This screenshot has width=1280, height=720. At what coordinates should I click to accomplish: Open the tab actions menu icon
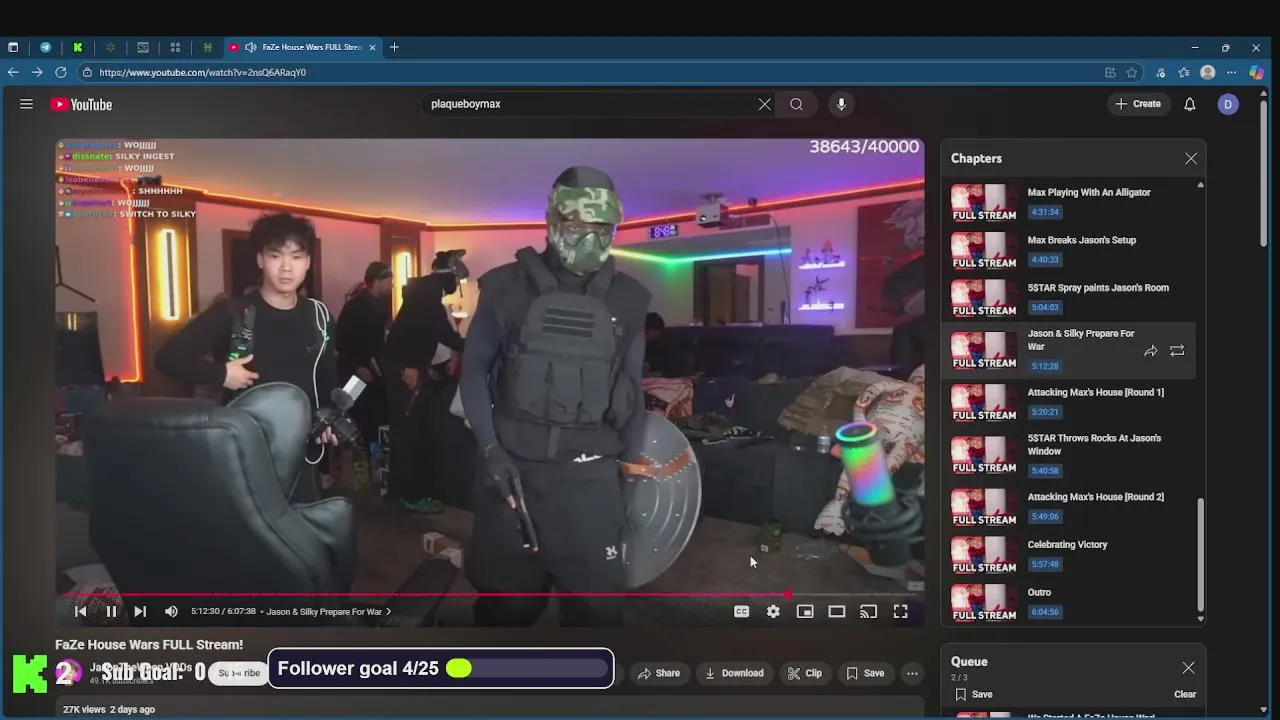point(13,47)
